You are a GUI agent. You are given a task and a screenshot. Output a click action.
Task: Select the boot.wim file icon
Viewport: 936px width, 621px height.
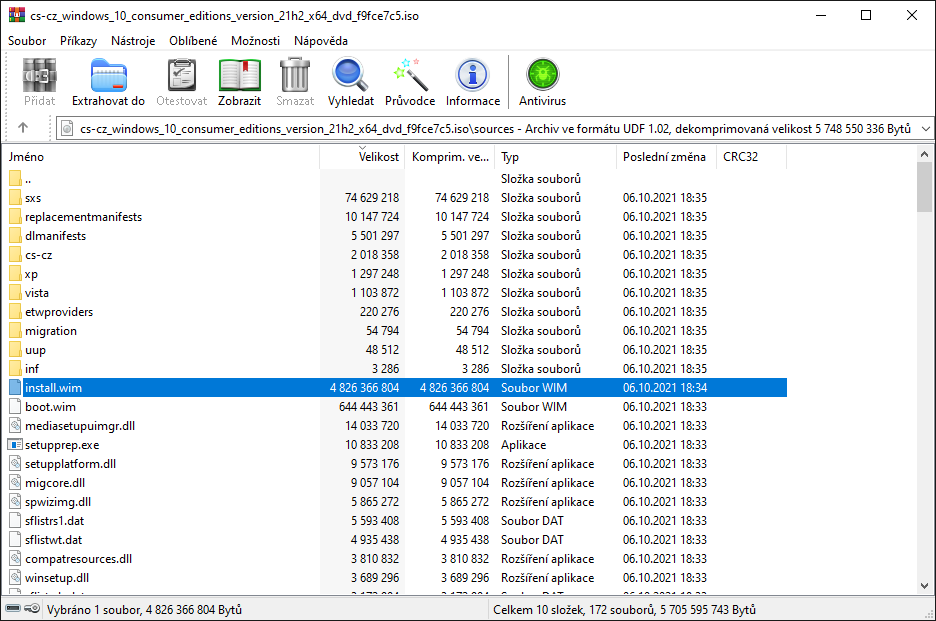pos(16,407)
